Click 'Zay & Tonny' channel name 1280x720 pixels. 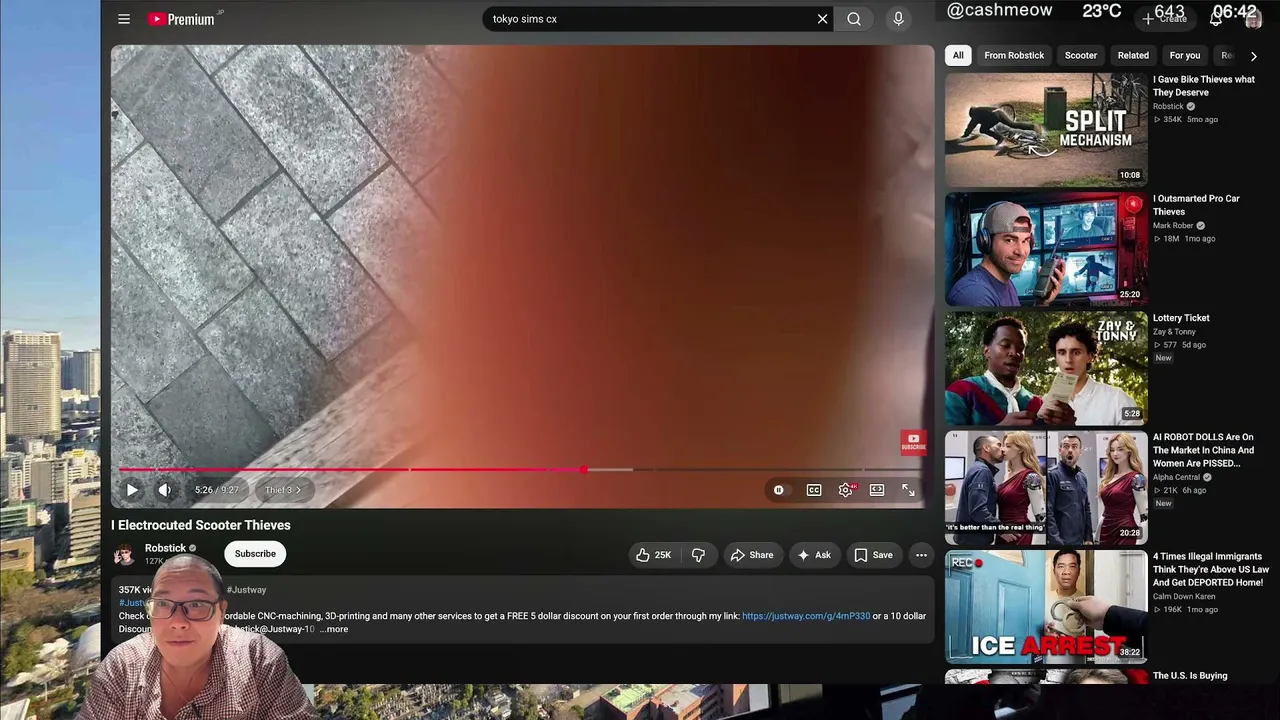pos(1174,332)
